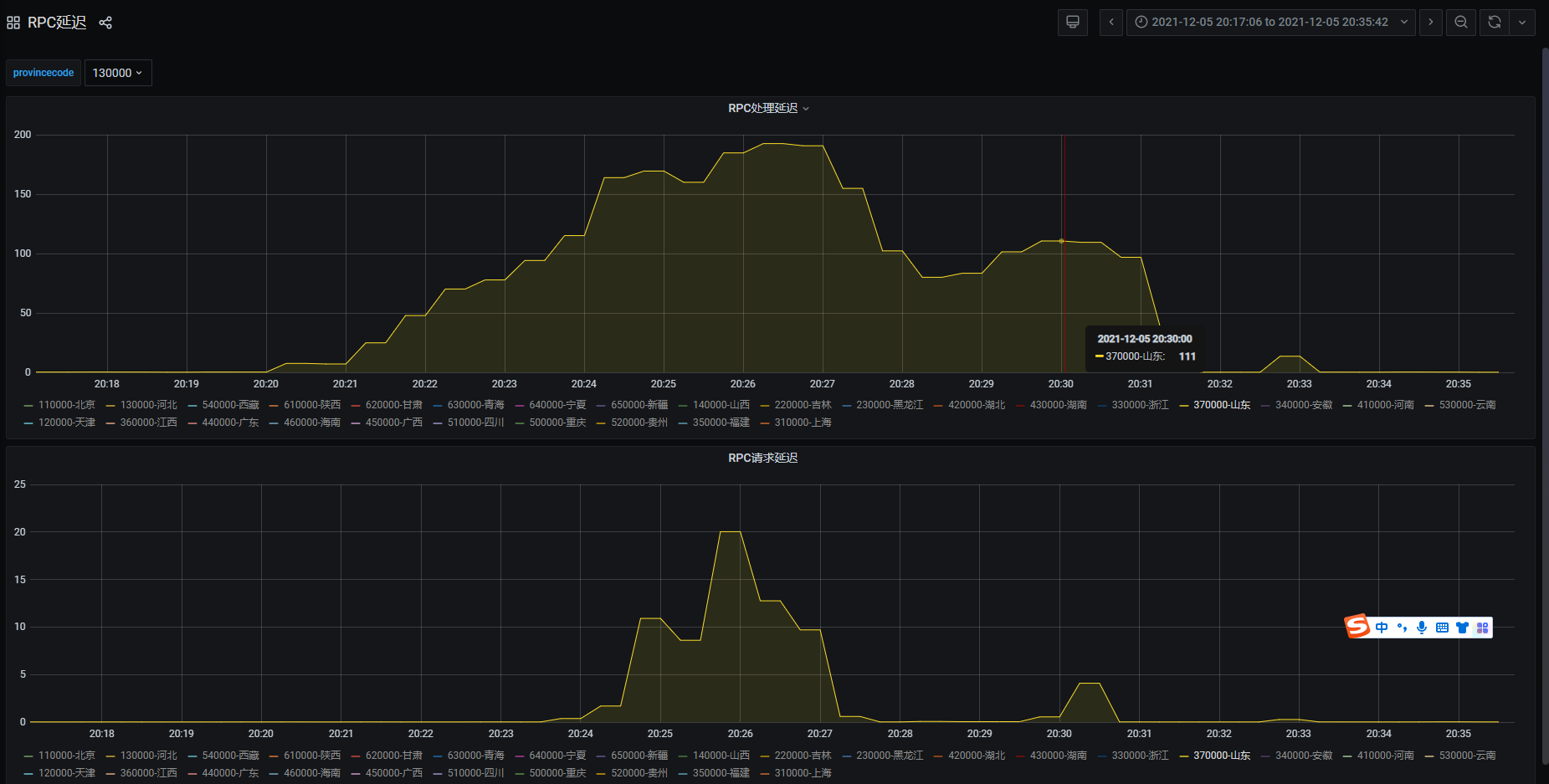Click the Sogou input method S logo
Image resolution: width=1549 pixels, height=784 pixels.
click(1357, 626)
